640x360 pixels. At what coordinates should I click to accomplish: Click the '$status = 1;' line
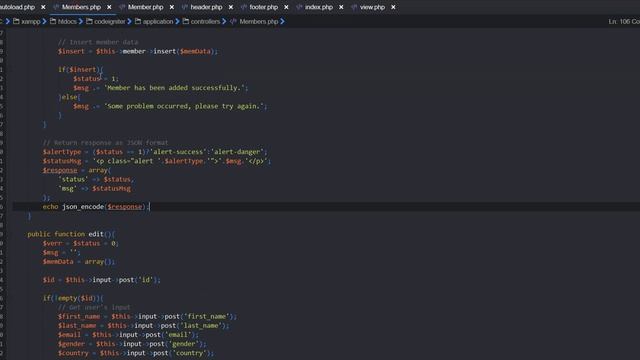pos(96,78)
